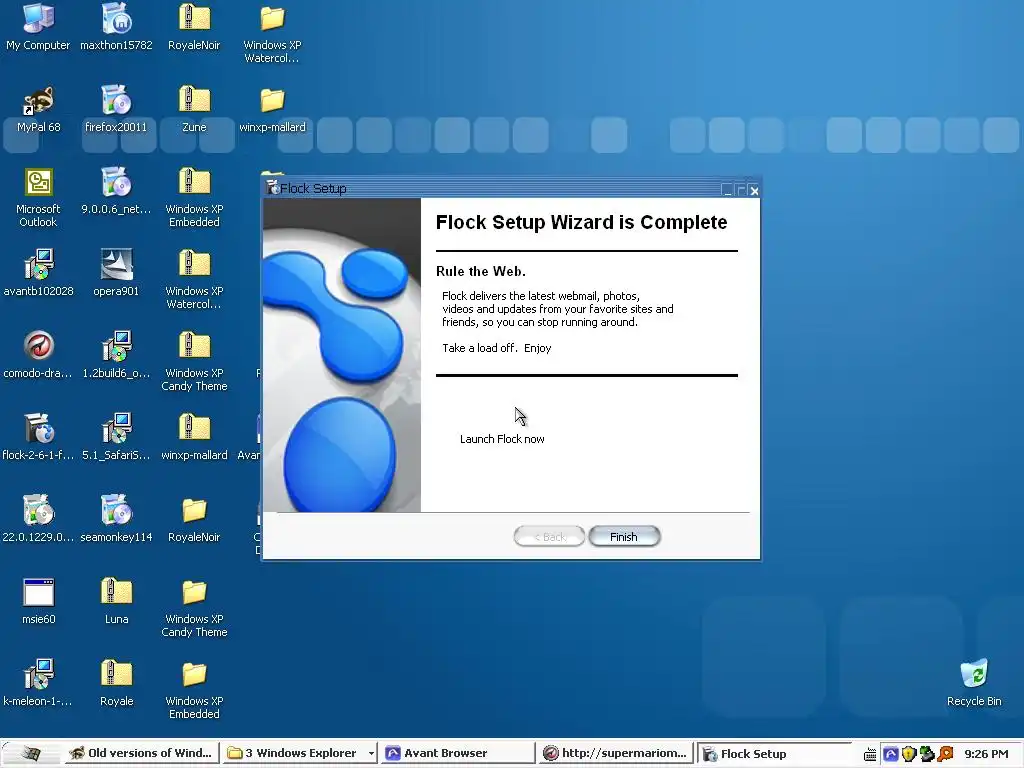Screen dimensions: 1024x768
Task: Select the winxp-mallard zipped folder icon
Action: (x=194, y=437)
